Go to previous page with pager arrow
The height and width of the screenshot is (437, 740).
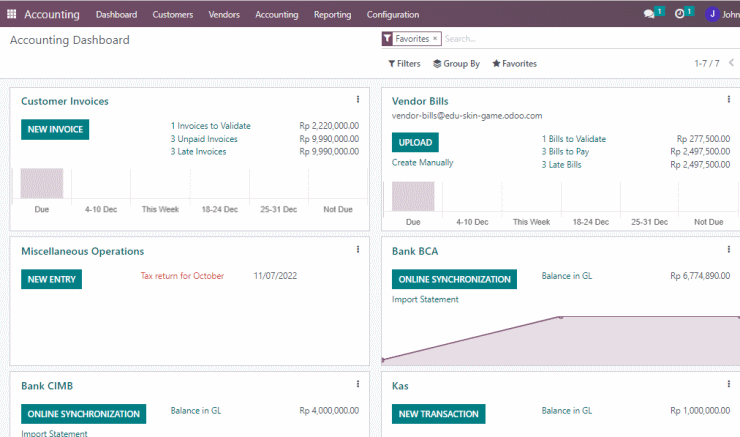[x=731, y=63]
